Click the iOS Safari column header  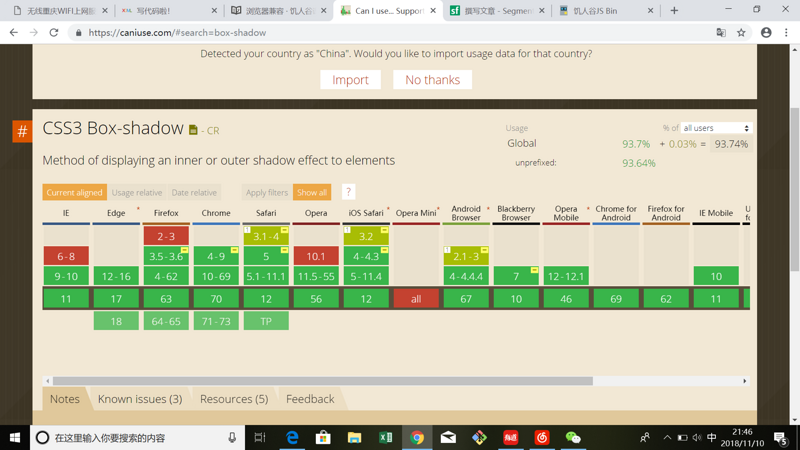click(366, 213)
